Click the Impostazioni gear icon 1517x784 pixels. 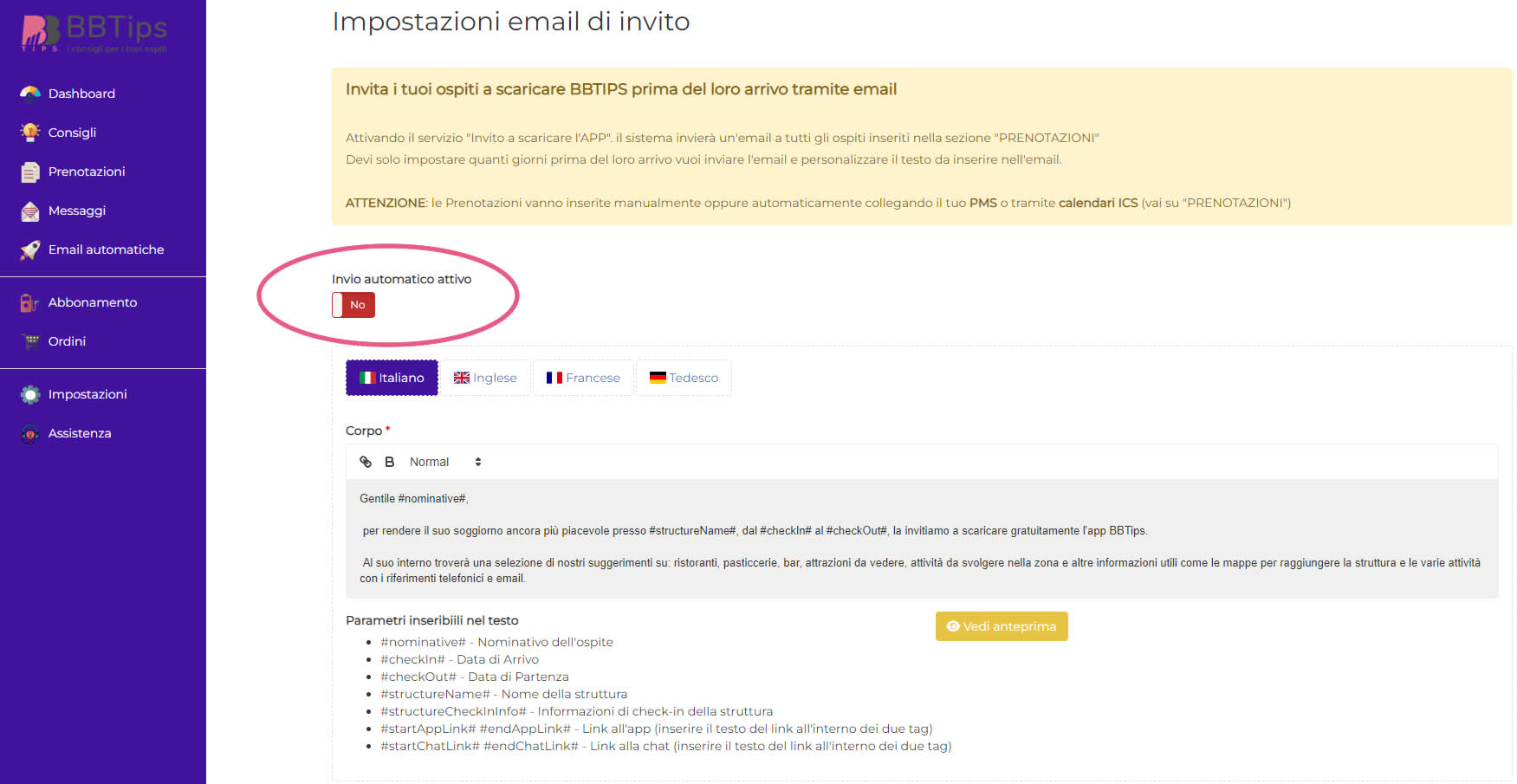(x=30, y=394)
